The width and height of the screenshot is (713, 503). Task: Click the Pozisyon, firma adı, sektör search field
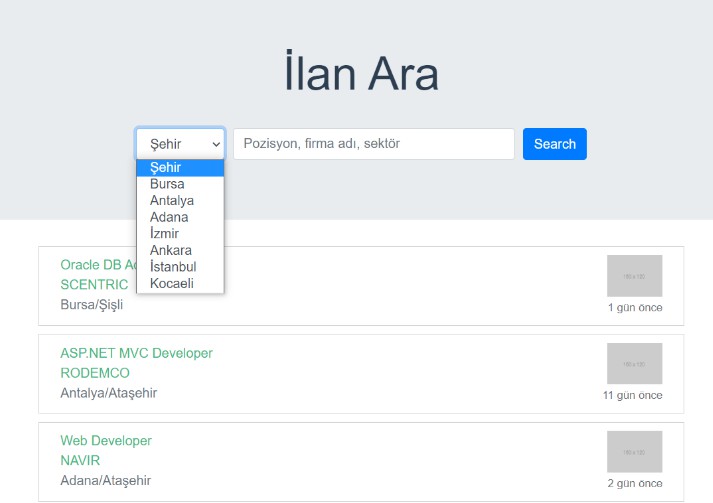(373, 144)
